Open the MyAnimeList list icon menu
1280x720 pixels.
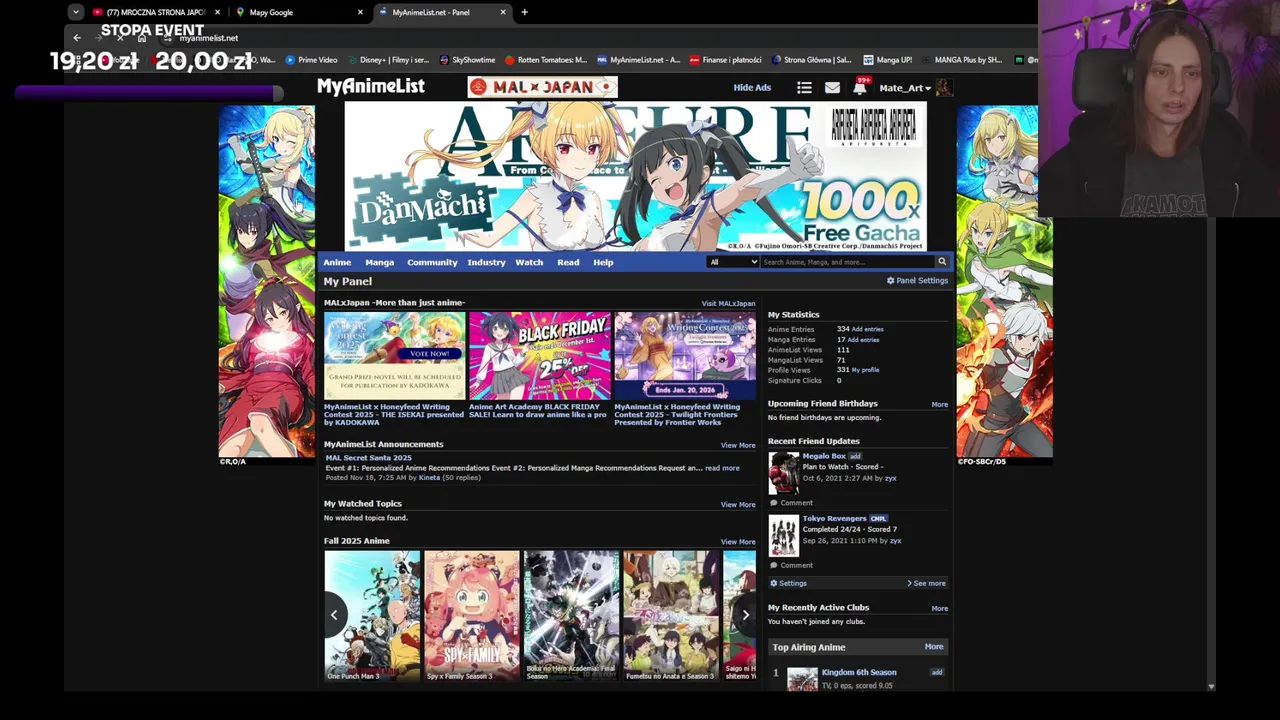(804, 88)
